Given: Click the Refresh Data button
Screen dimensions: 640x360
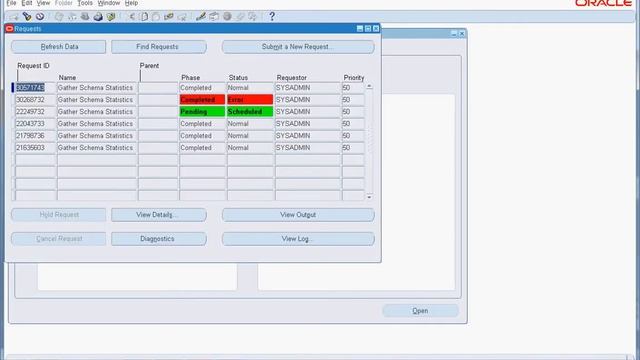Looking at the screenshot, I should (x=59, y=47).
